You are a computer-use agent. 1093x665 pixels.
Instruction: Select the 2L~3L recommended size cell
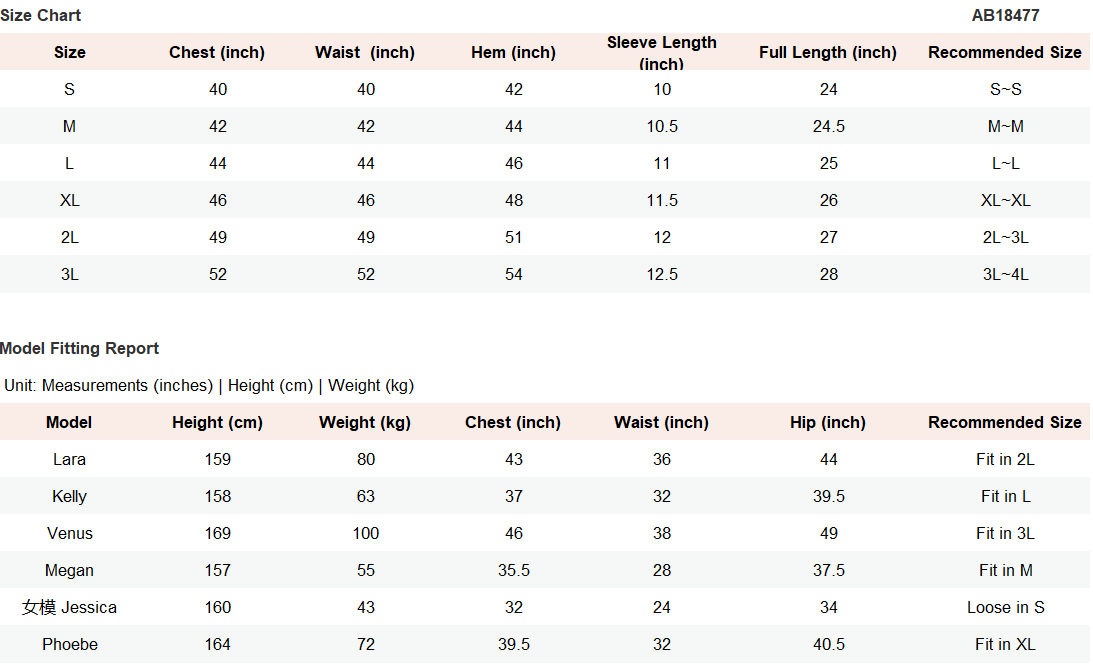pyautogui.click(x=1005, y=237)
